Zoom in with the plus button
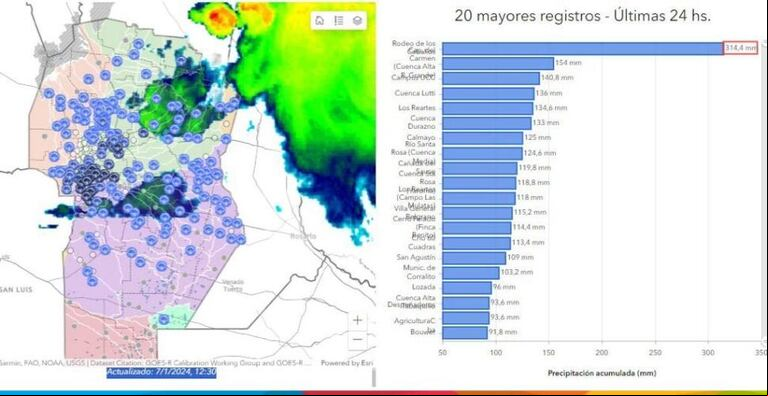The height and width of the screenshot is (396, 768). pyautogui.click(x=358, y=321)
